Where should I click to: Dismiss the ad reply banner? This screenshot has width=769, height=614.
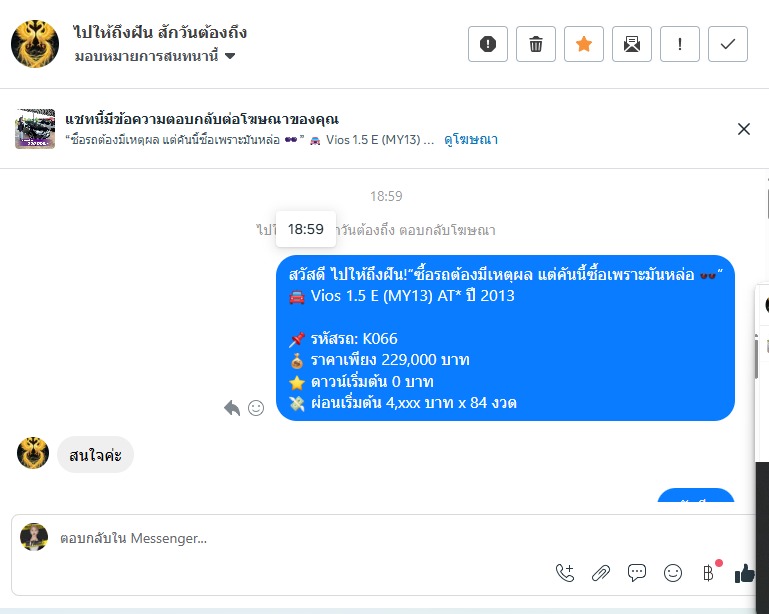coord(743,129)
